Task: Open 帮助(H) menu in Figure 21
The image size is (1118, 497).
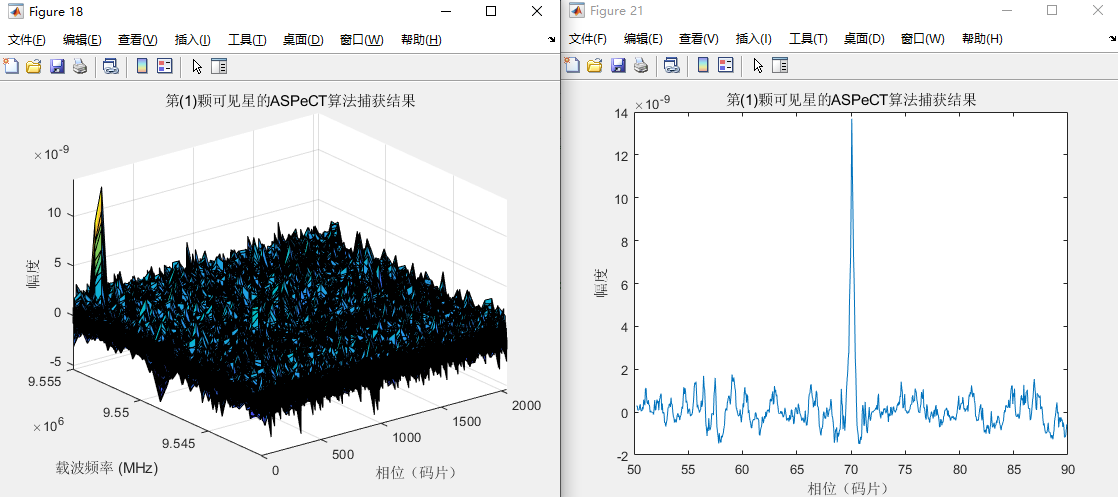Action: [982, 39]
